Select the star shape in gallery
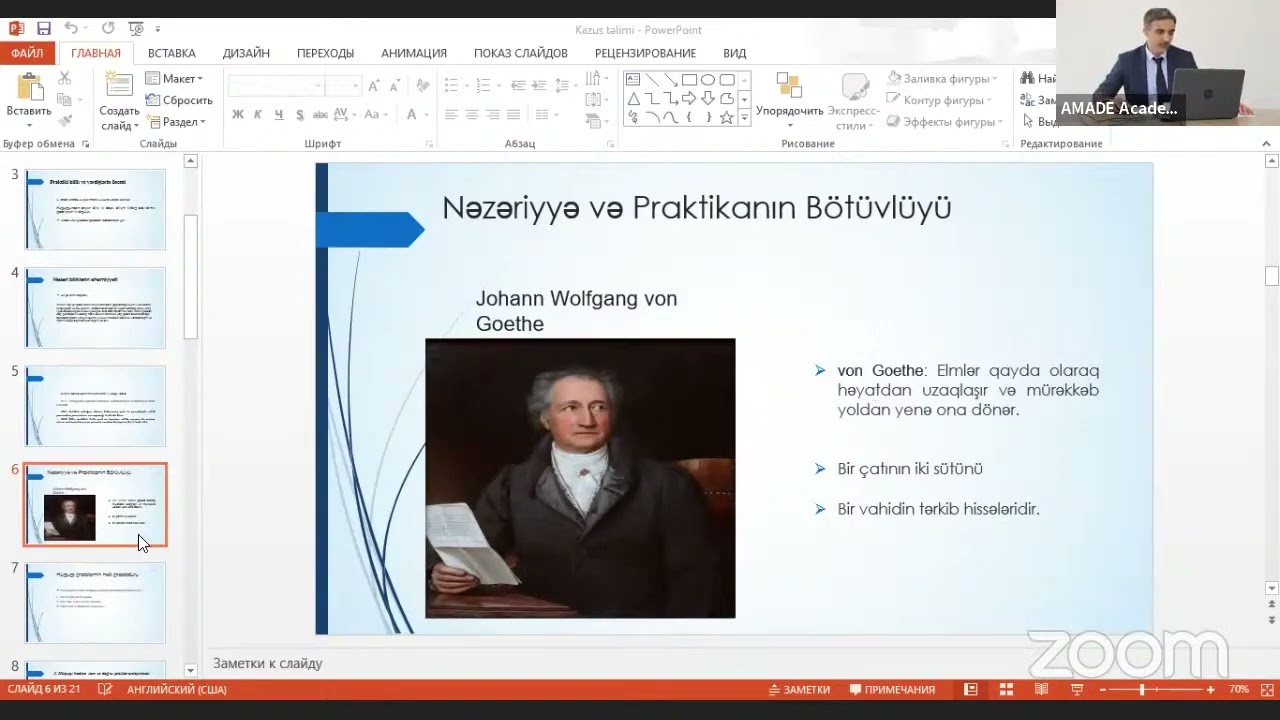1280x720 pixels. 727,118
